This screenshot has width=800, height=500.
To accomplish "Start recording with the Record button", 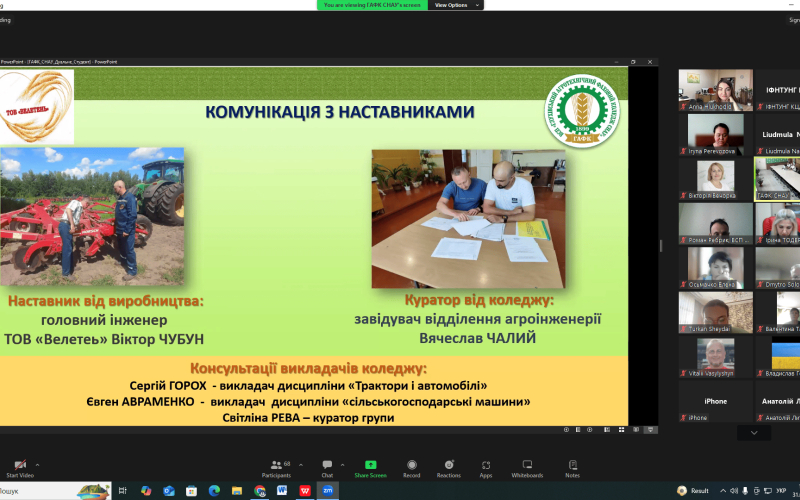I will tap(412, 468).
